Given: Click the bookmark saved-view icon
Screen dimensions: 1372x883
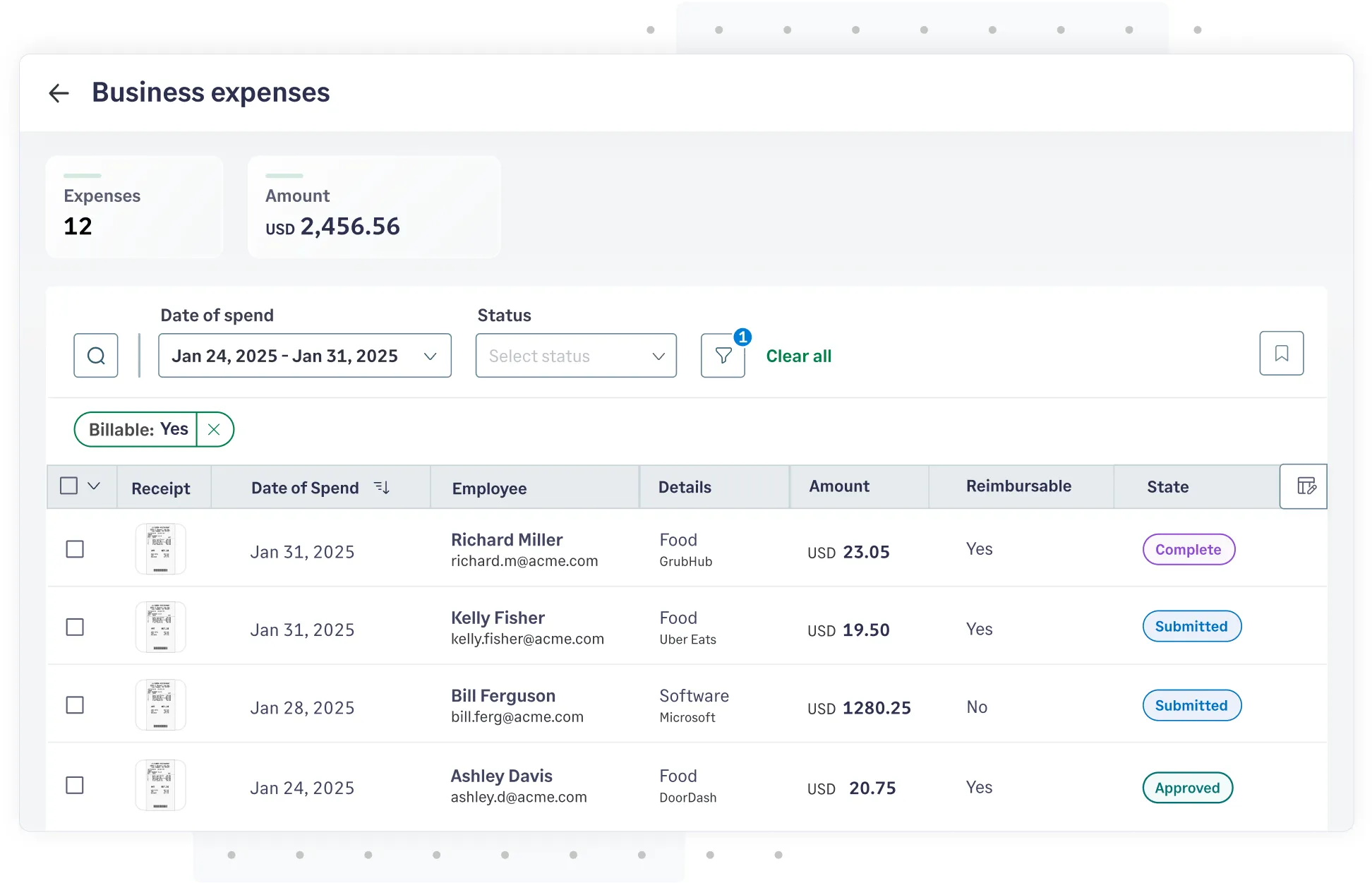Looking at the screenshot, I should [1281, 353].
